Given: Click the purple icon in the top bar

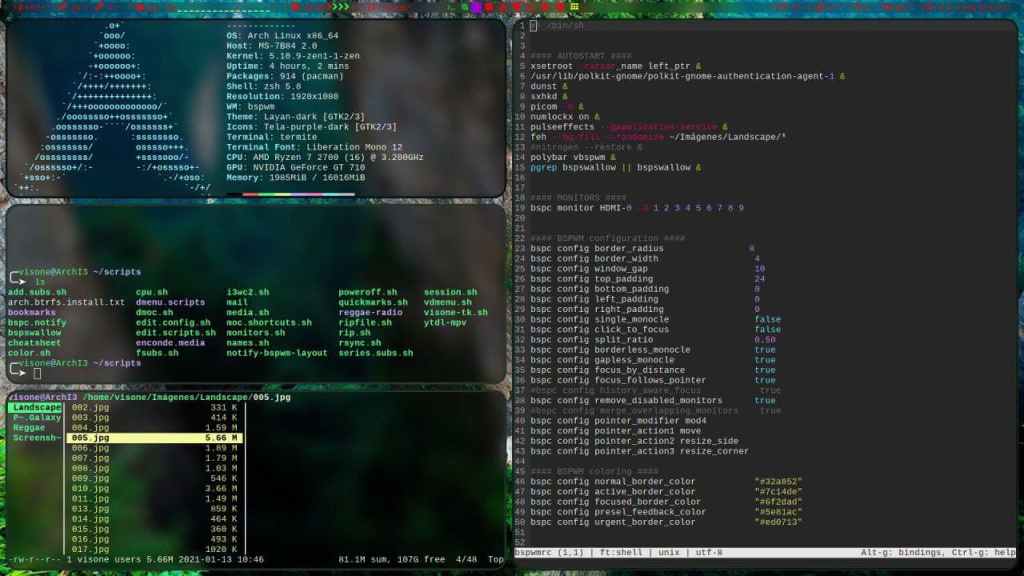Looking at the screenshot, I should coord(477,7).
